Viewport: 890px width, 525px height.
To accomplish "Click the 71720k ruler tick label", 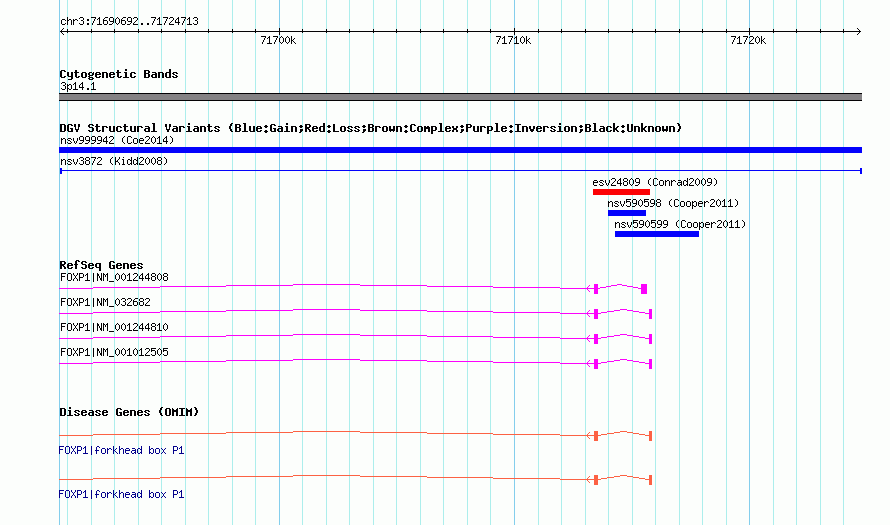I will pyautogui.click(x=748, y=40).
